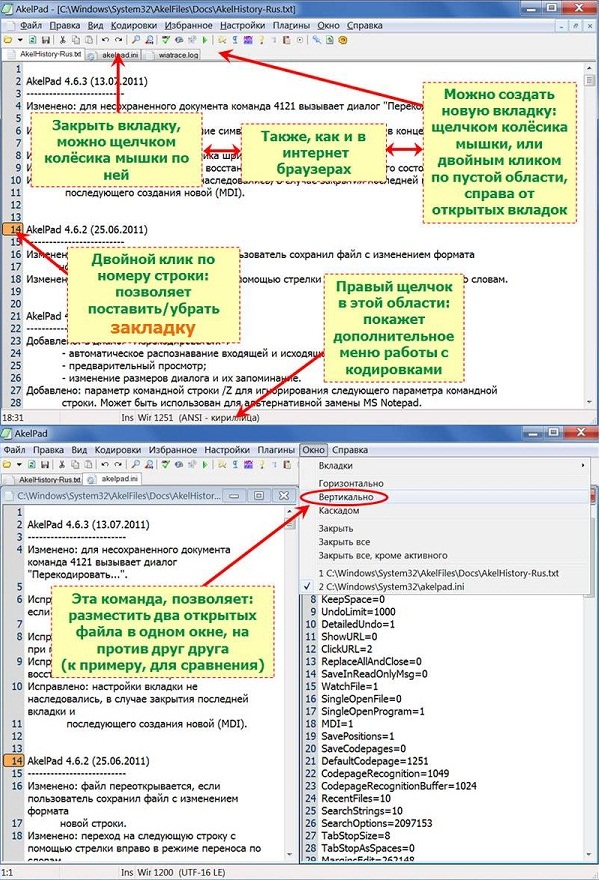Click the Save icon in lower AkelPad window

46,464
